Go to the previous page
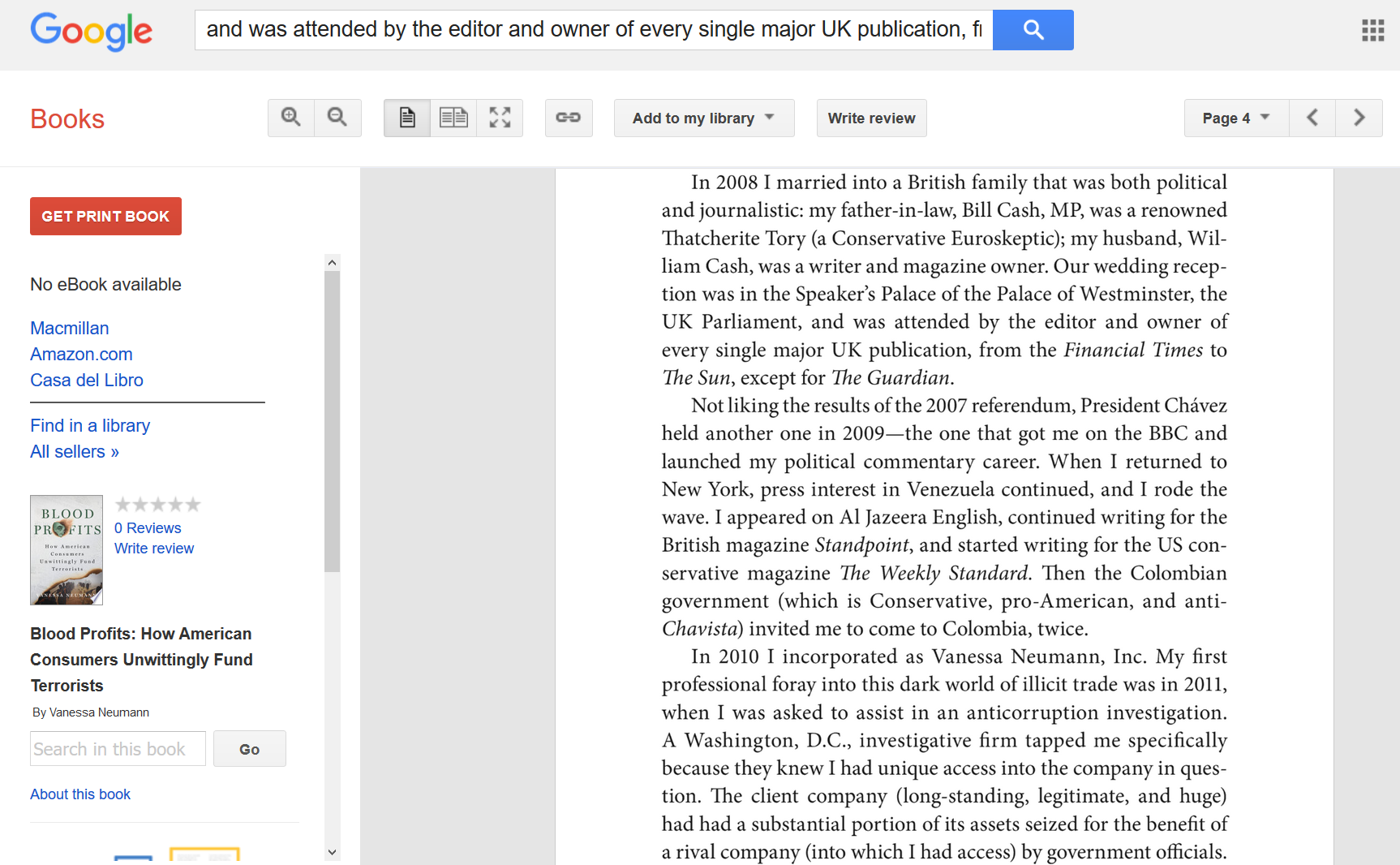The height and width of the screenshot is (865, 1400). point(1312,118)
